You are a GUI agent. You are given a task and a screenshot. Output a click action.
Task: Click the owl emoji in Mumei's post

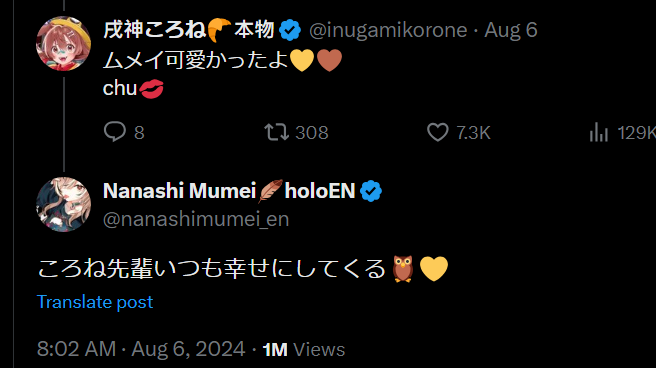[x=403, y=268]
